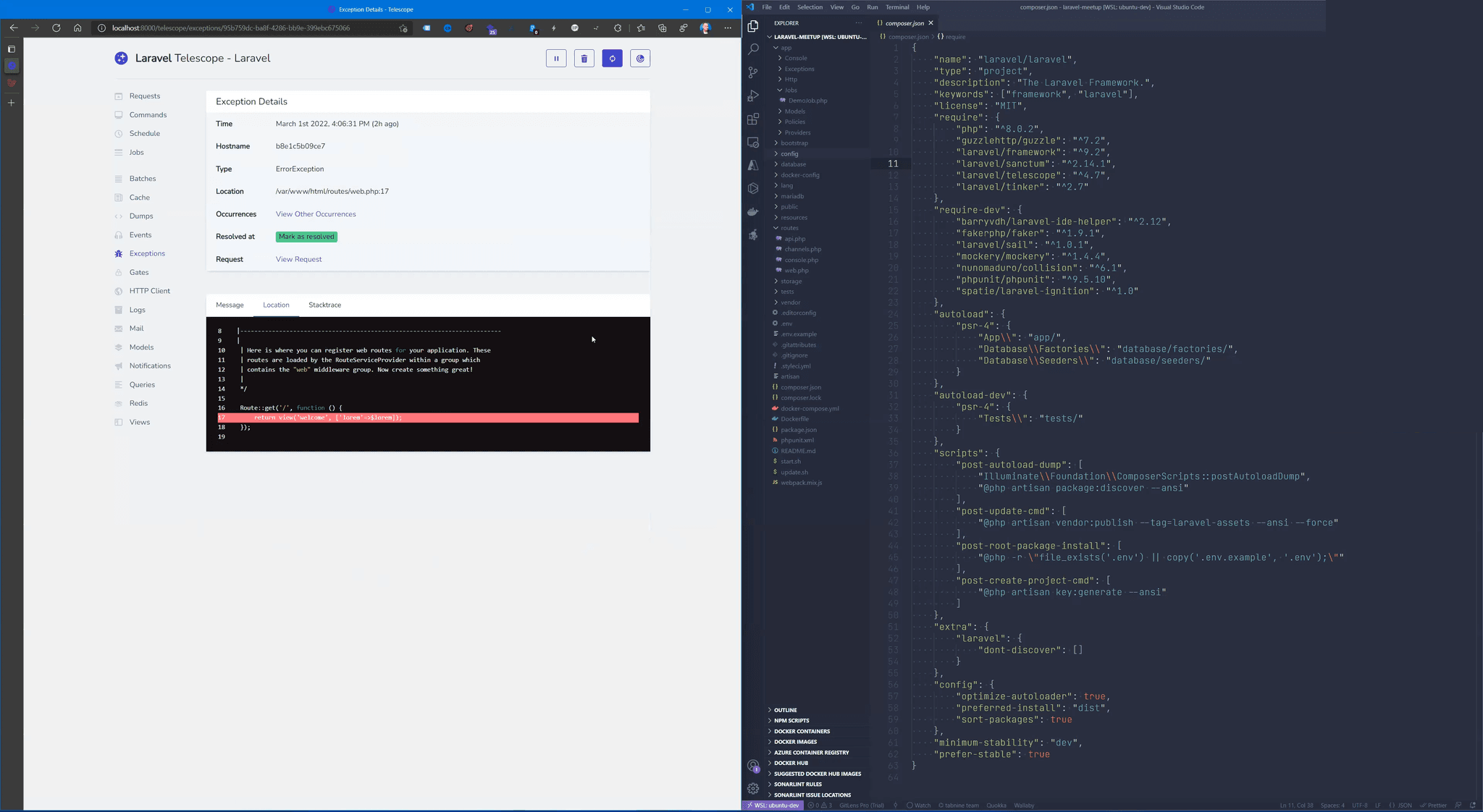This screenshot has width=1483, height=812.
Task: Open docker-compose.yml in Explorer
Action: coord(809,409)
